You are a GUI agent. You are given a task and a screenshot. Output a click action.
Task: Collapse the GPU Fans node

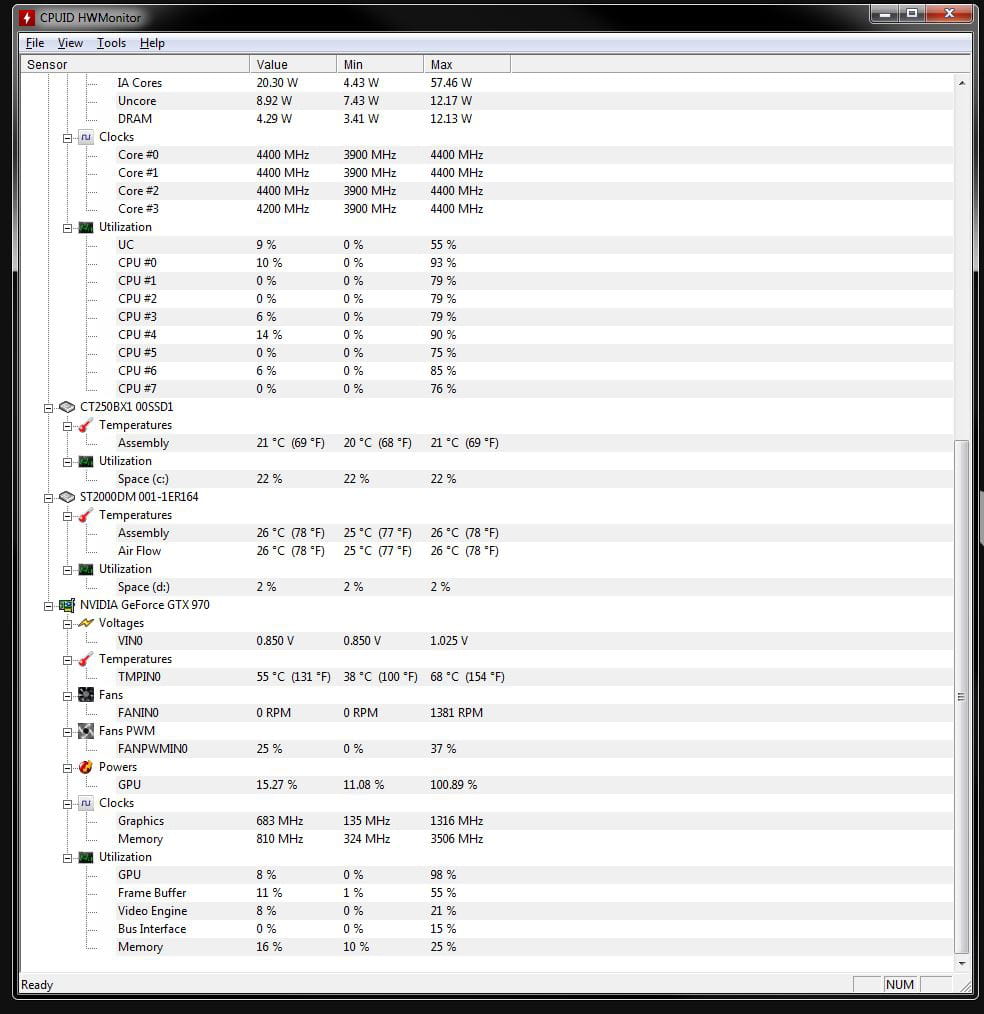pos(67,696)
